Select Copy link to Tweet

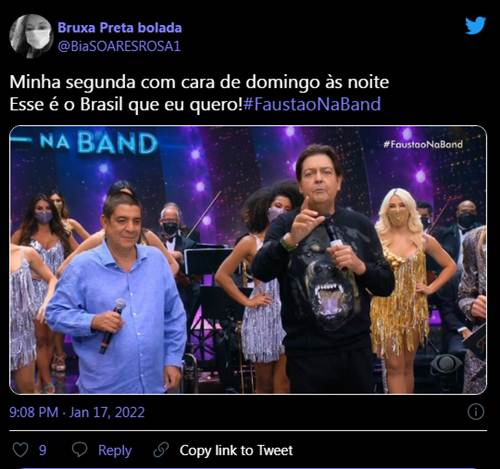pos(236,450)
